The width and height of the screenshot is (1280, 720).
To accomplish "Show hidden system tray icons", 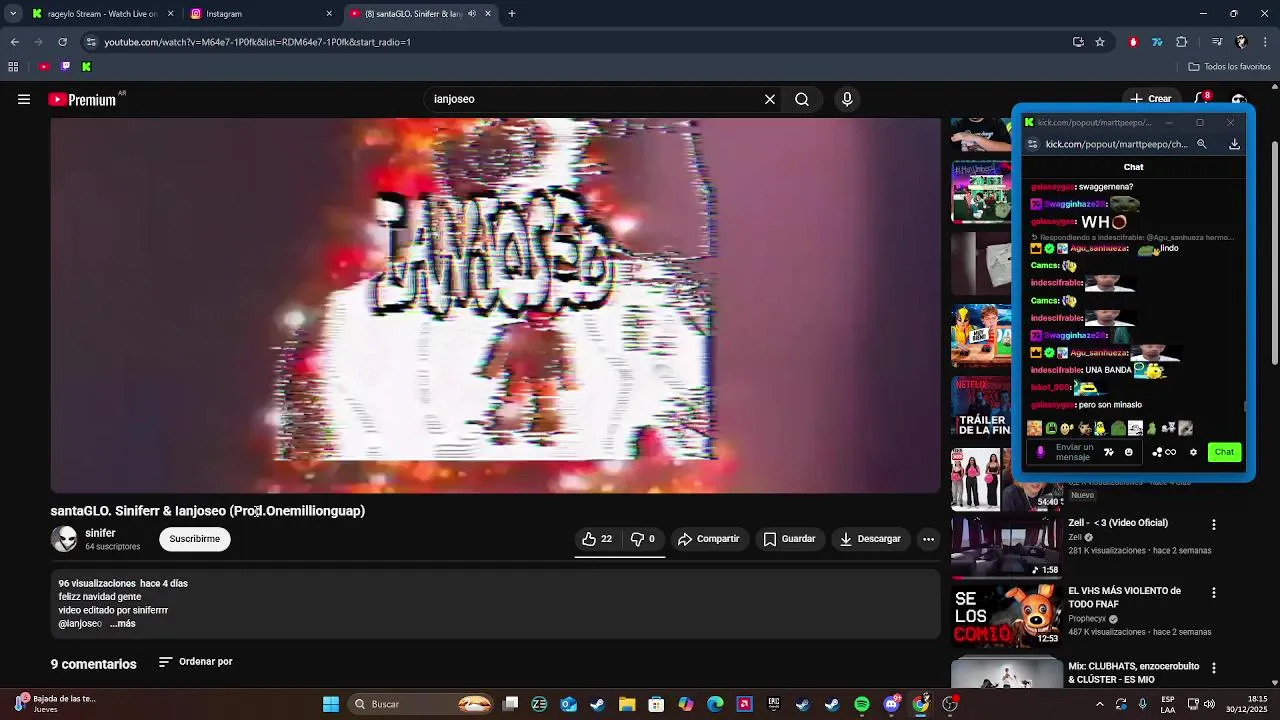I will (1100, 704).
